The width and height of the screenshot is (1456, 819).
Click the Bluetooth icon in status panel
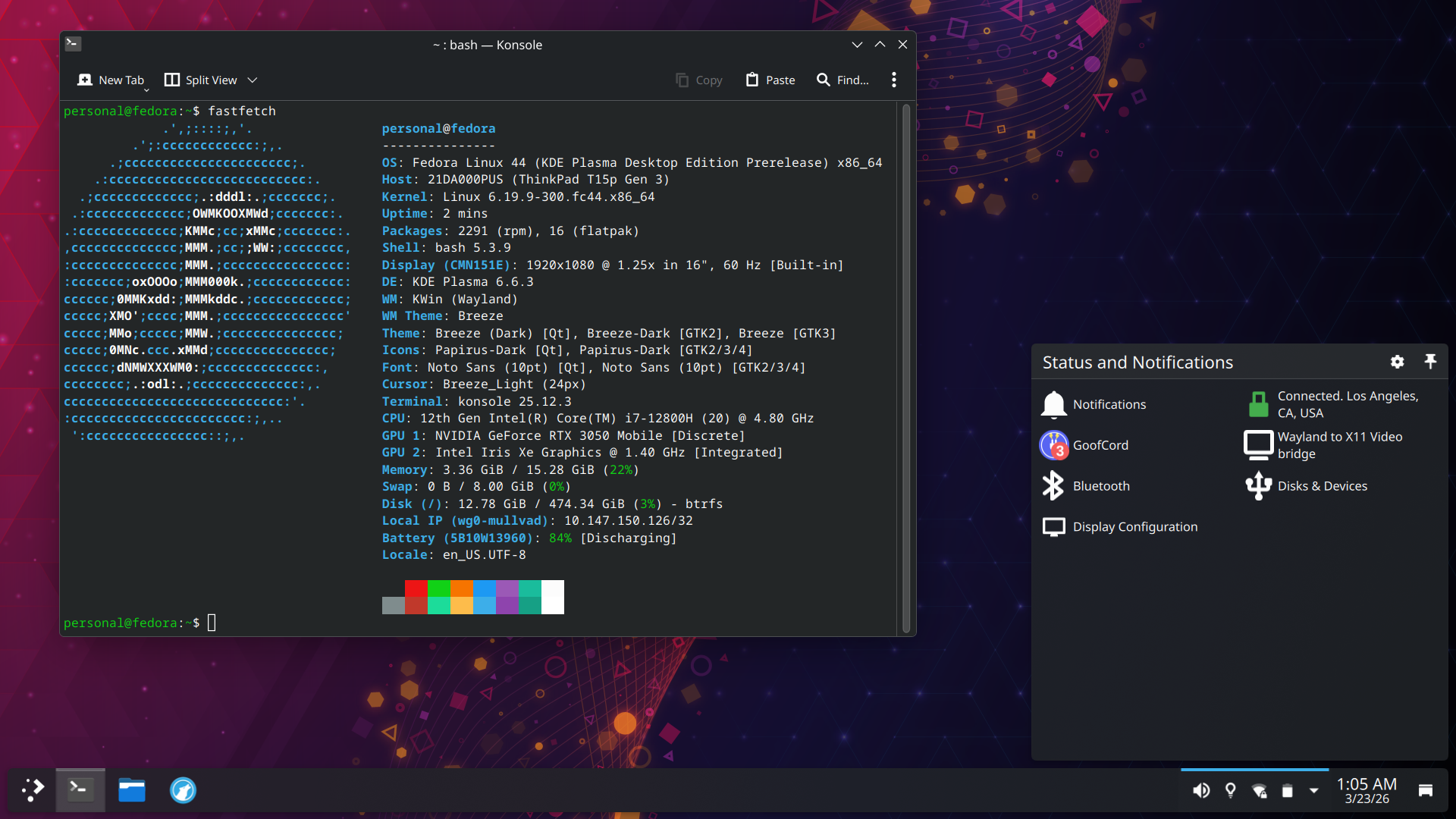[x=1053, y=486]
